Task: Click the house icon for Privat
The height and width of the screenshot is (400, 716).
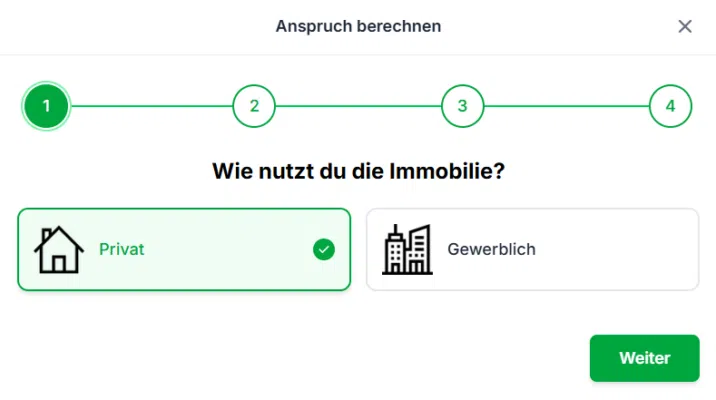Action: 59,249
